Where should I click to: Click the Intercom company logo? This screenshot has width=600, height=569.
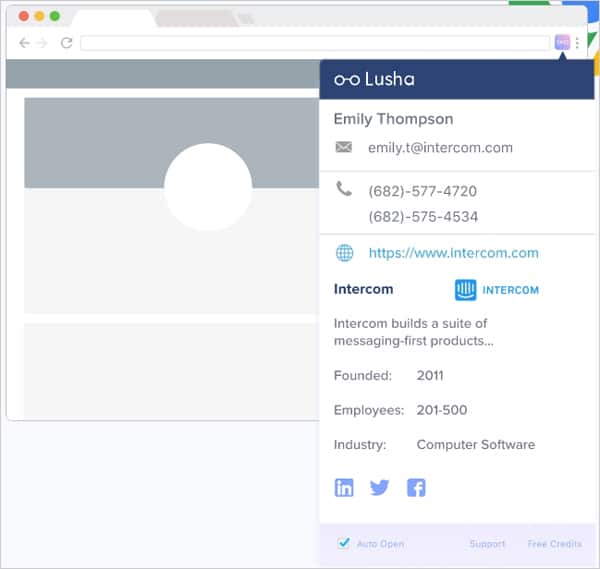tap(496, 290)
